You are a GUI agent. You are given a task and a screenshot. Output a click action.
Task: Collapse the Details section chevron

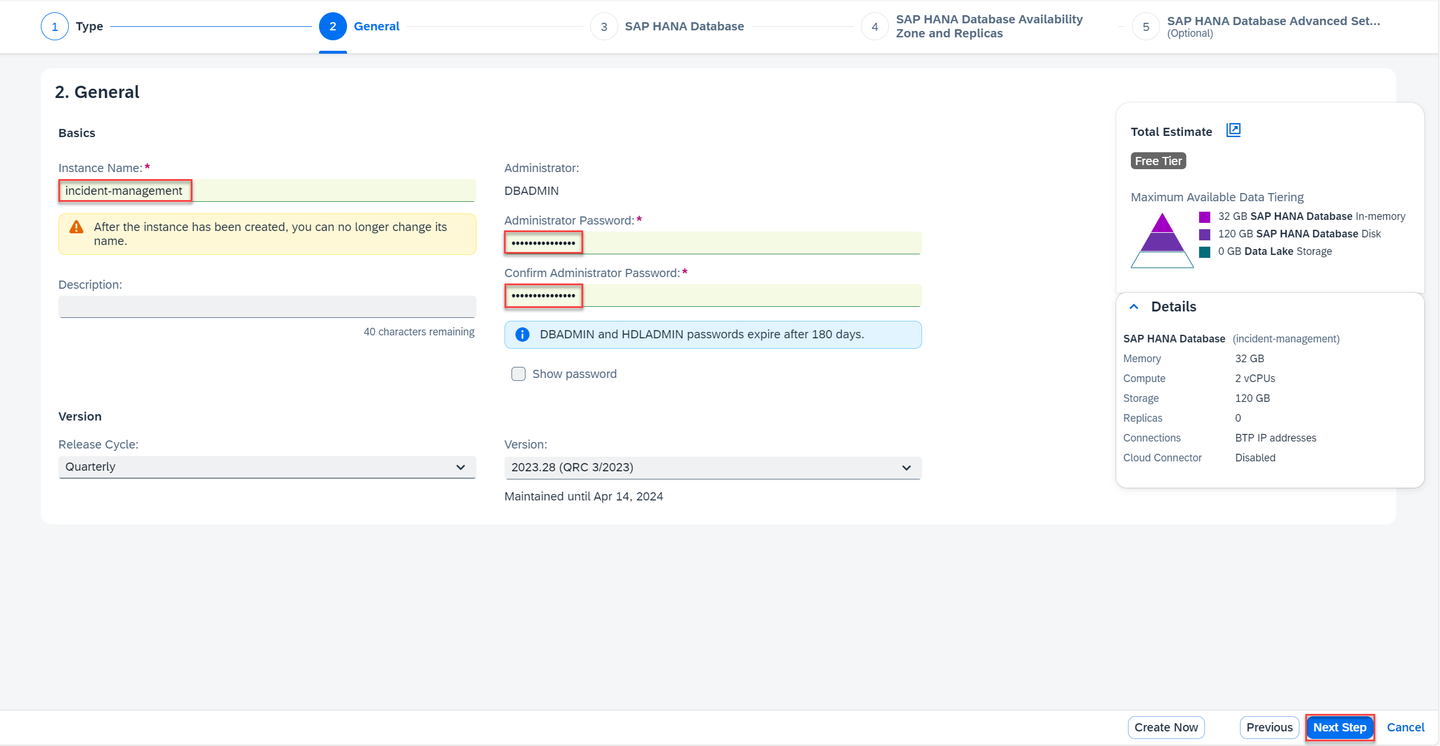click(x=1134, y=307)
